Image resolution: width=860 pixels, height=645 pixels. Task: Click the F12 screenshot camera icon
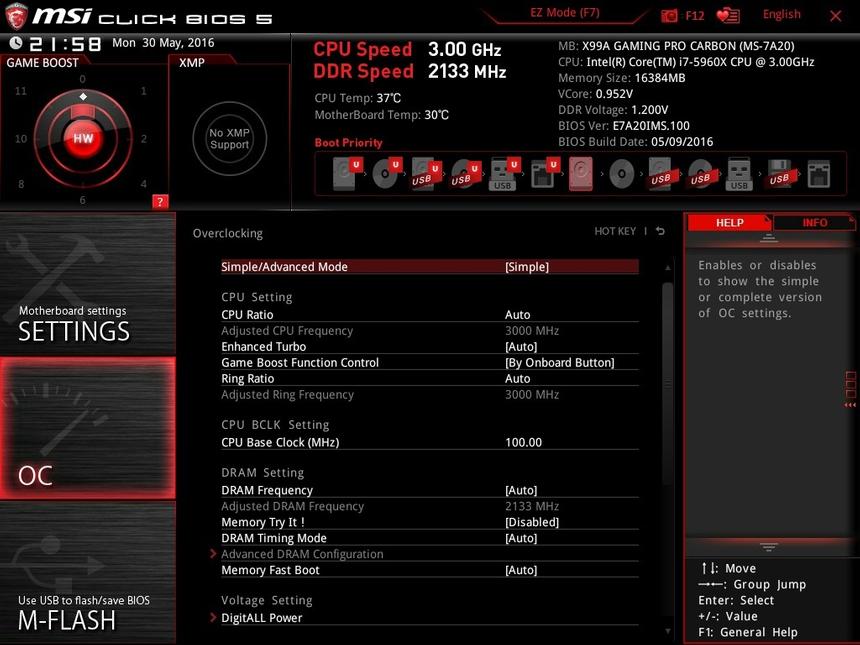coord(670,16)
